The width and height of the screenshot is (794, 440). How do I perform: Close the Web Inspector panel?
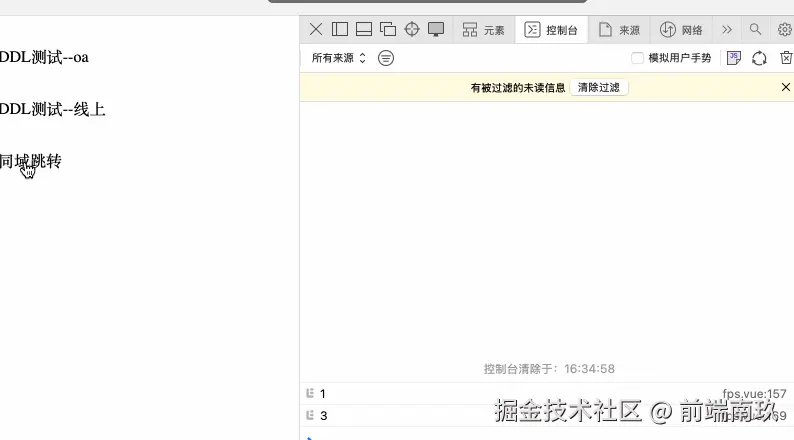point(315,29)
